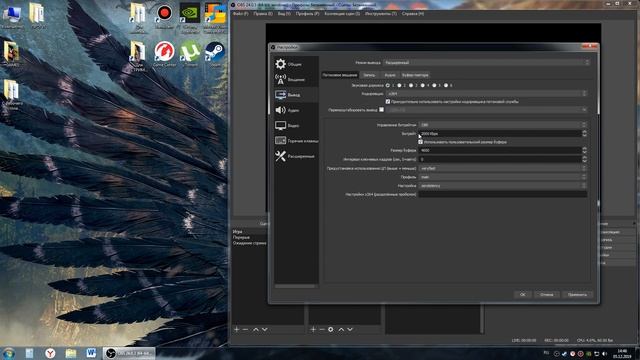Viewport: 640px width, 360px height.
Task: Click the x264 custom options input field
Action: pyautogui.click(x=503, y=194)
